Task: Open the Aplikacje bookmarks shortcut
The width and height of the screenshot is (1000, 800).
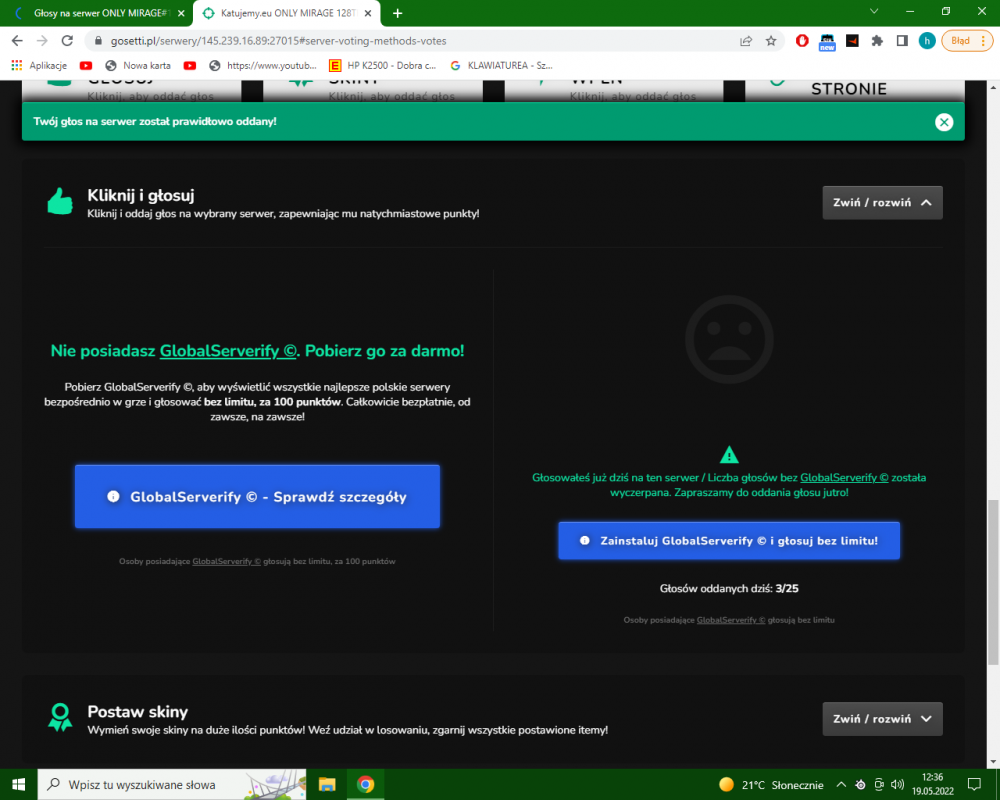Action: 40,65
